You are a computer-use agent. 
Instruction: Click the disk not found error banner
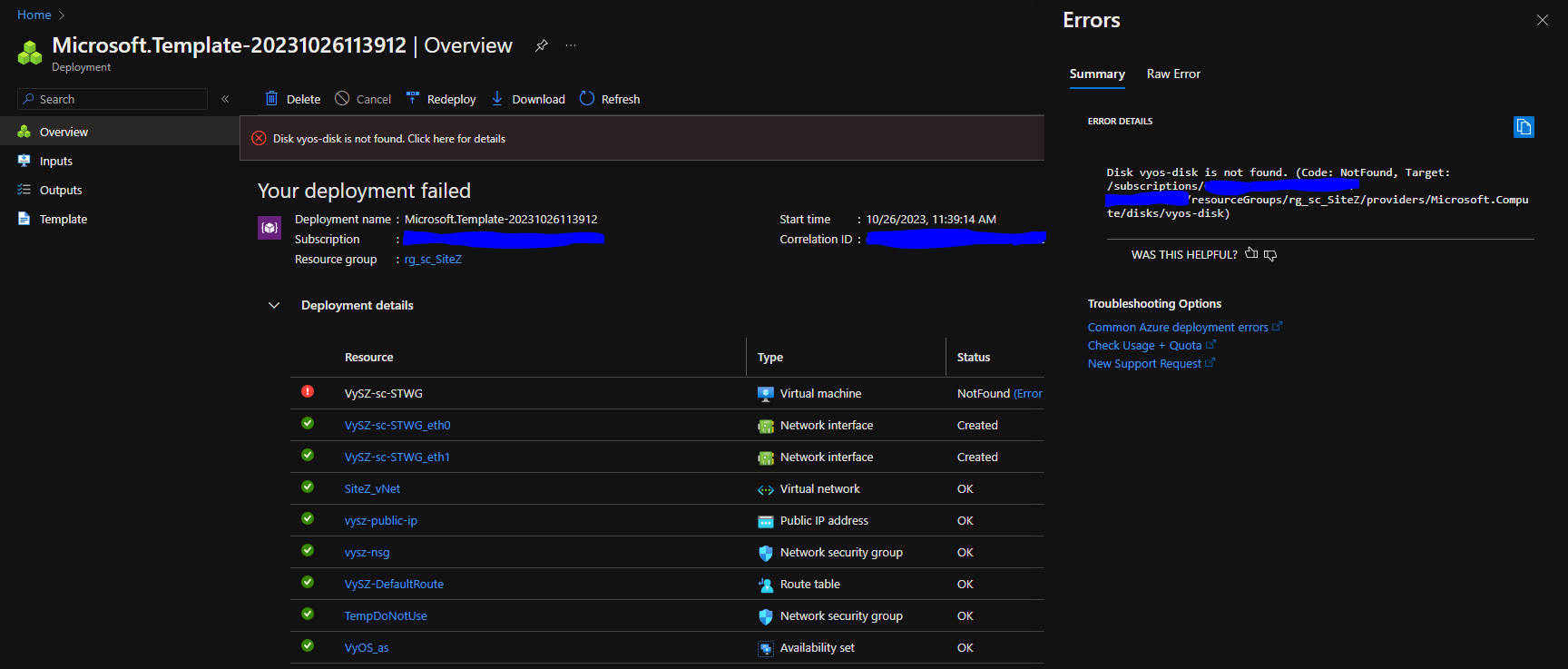pyautogui.click(x=642, y=138)
